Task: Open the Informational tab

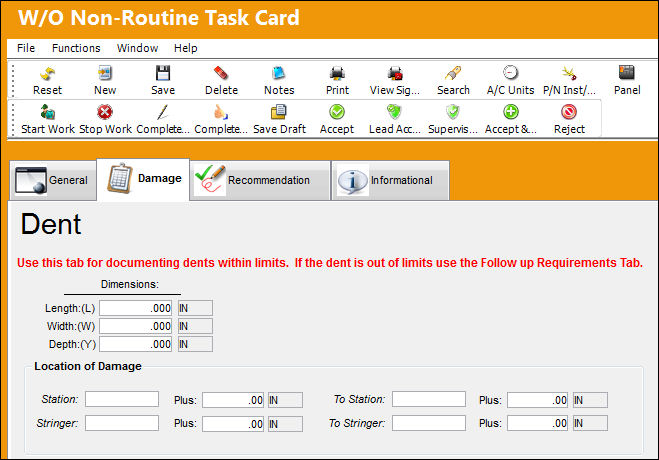Action: [390, 180]
